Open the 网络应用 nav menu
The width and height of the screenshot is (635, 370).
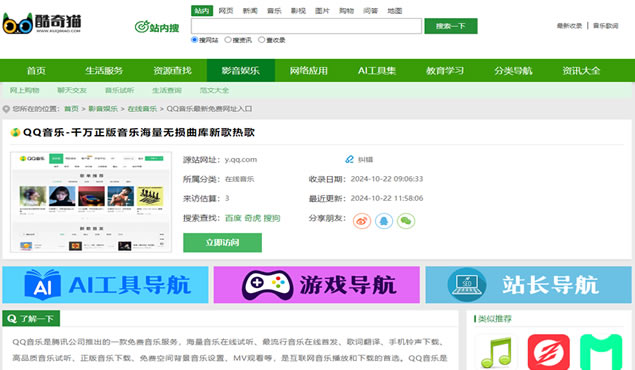click(309, 70)
